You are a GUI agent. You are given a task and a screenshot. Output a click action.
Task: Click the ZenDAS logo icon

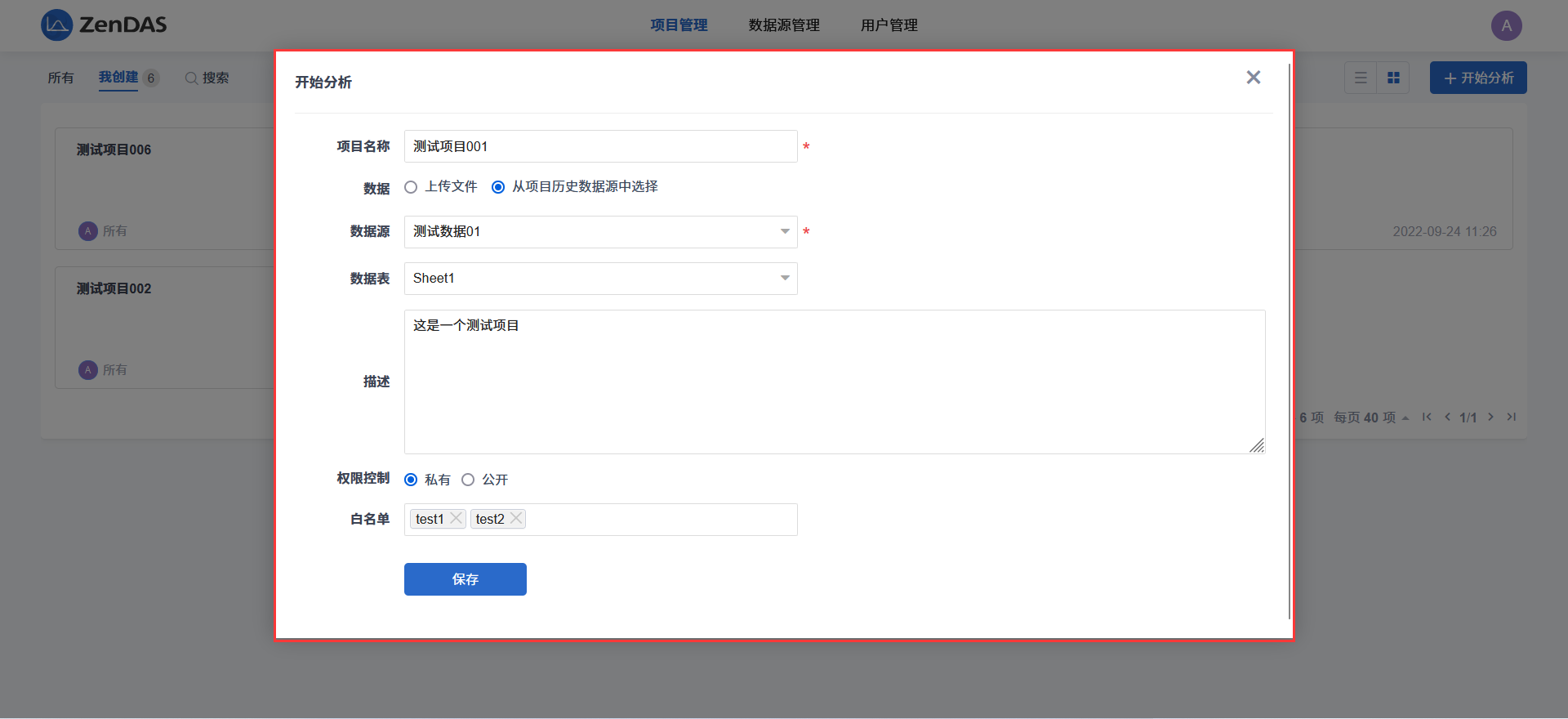click(56, 25)
